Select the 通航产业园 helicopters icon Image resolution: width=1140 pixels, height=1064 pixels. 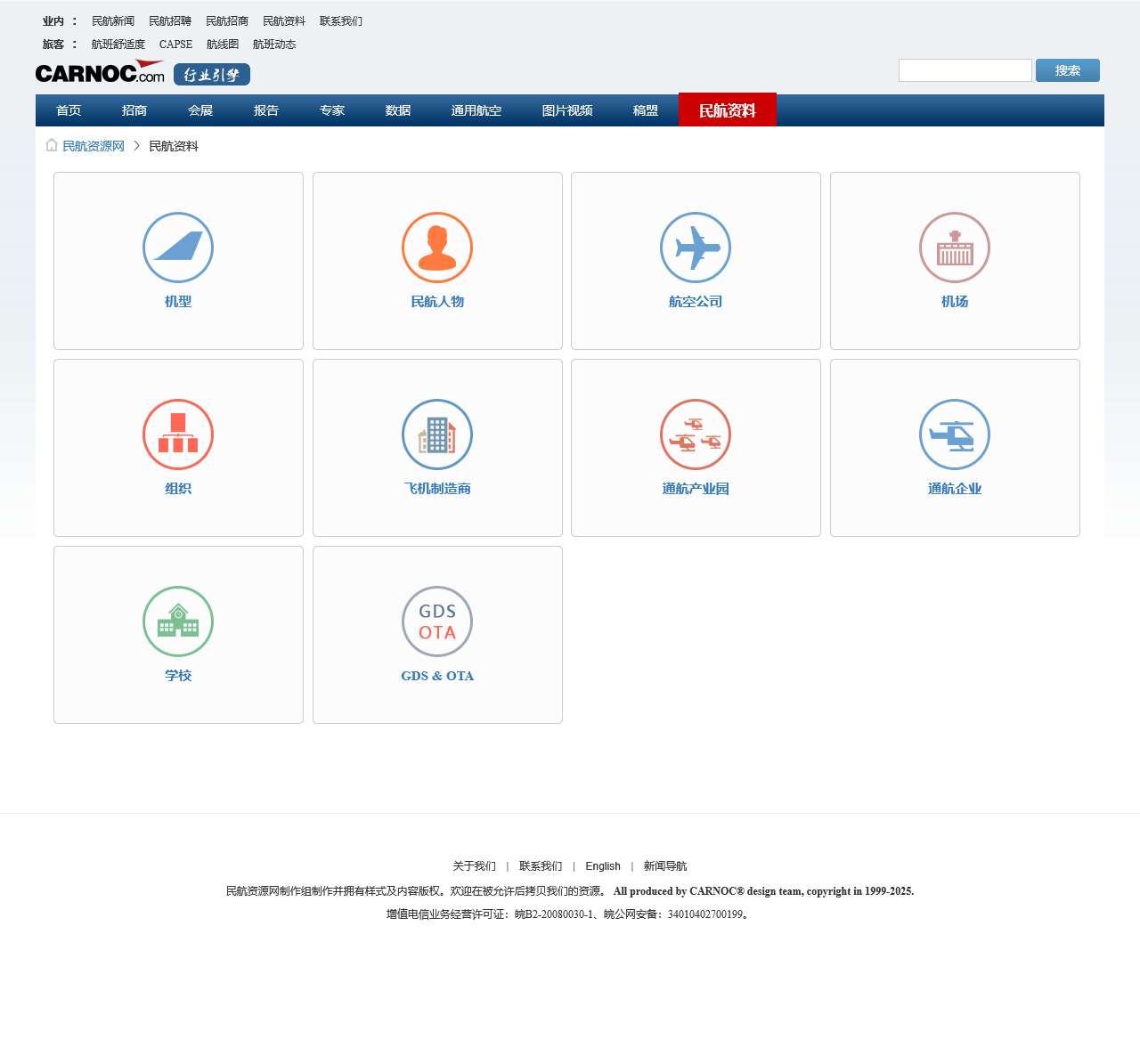pyautogui.click(x=696, y=435)
